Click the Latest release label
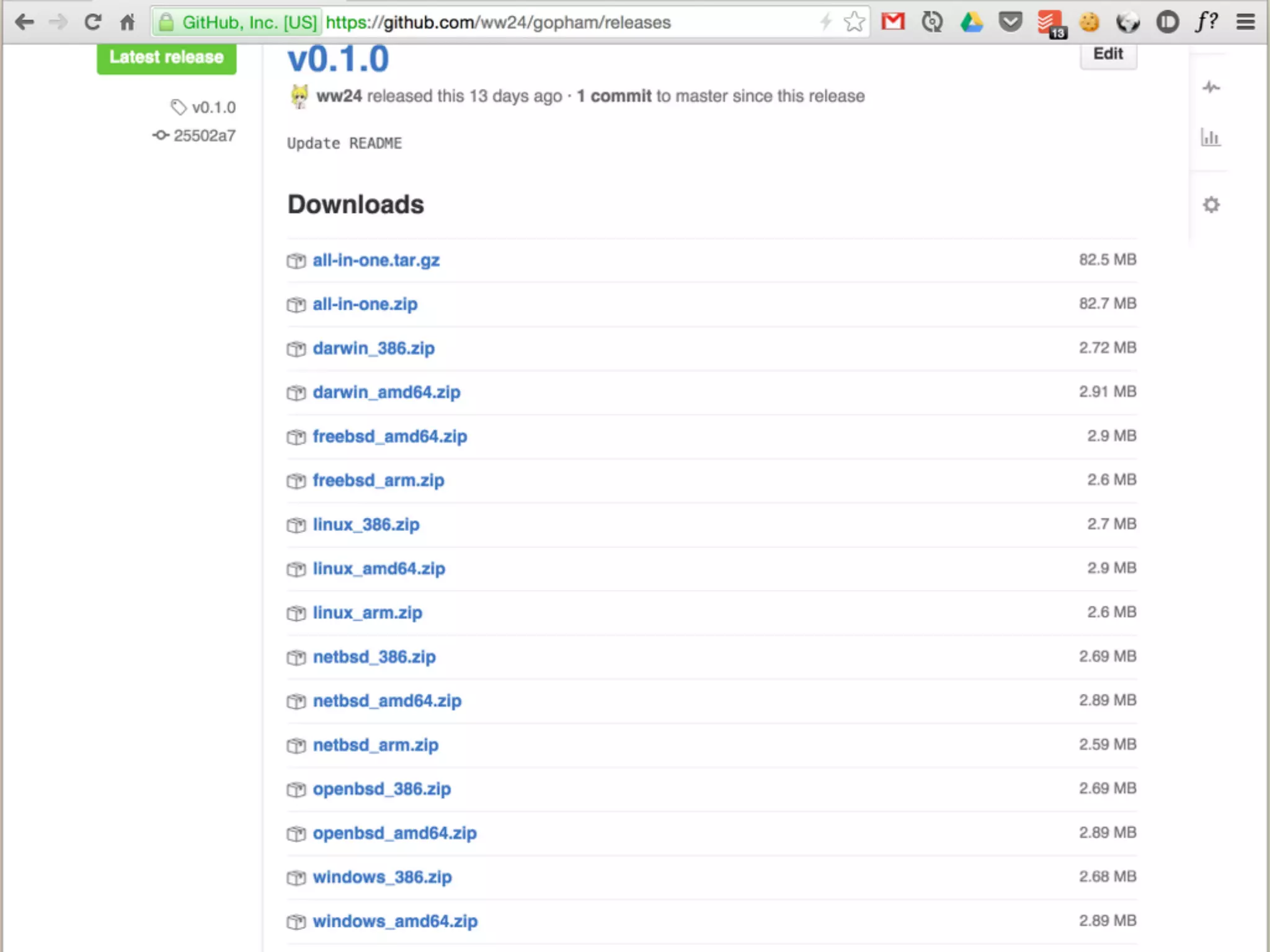Image resolution: width=1270 pixels, height=952 pixels. tap(166, 58)
